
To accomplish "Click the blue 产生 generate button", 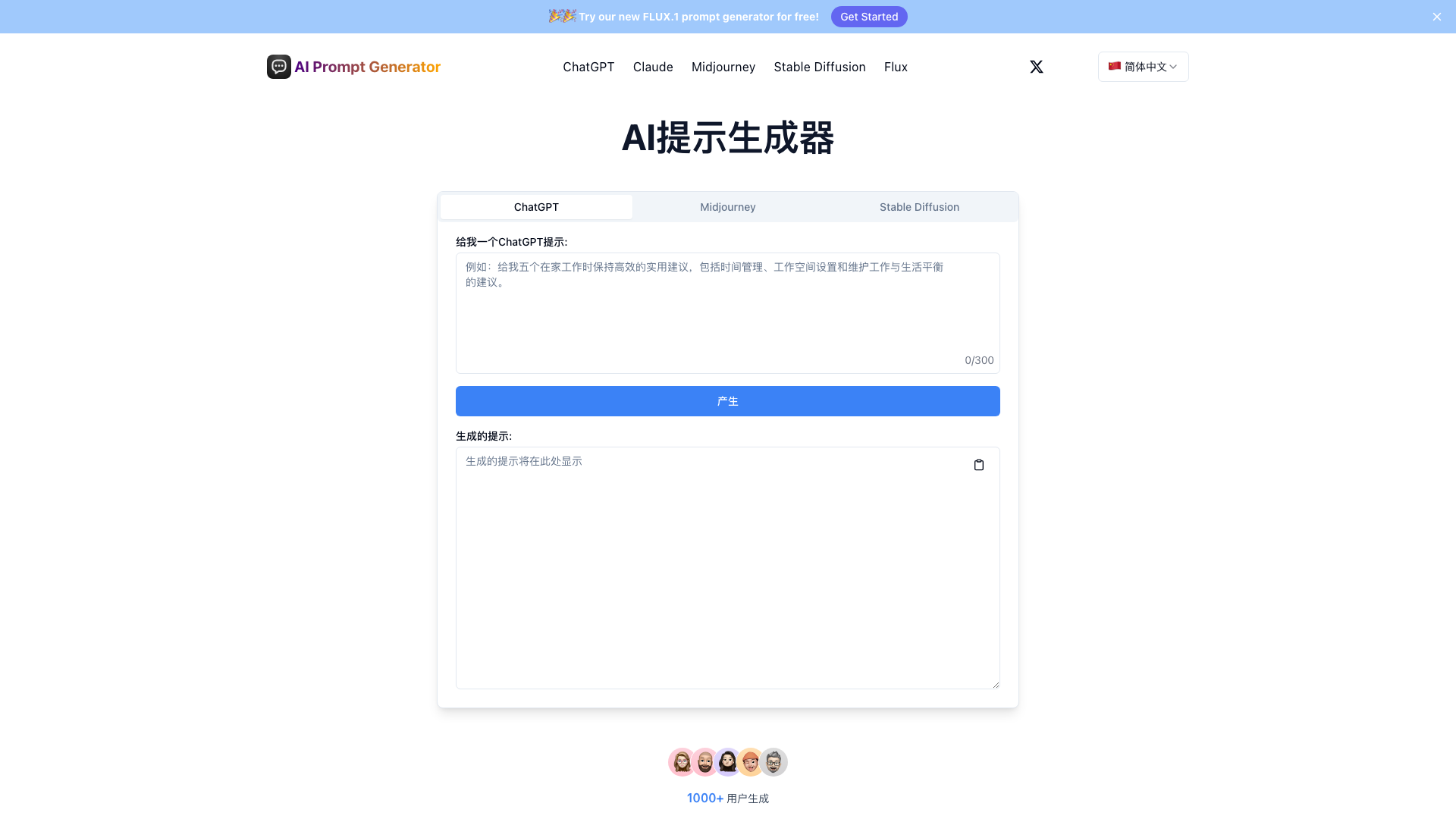I will point(728,401).
